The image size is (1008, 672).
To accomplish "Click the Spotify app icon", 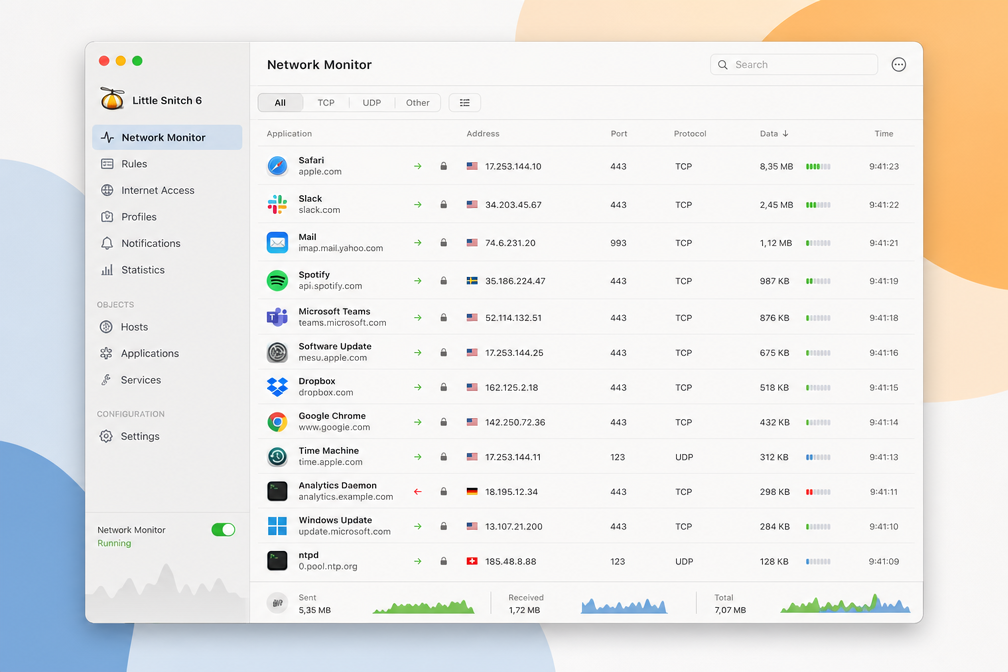I will [x=277, y=280].
